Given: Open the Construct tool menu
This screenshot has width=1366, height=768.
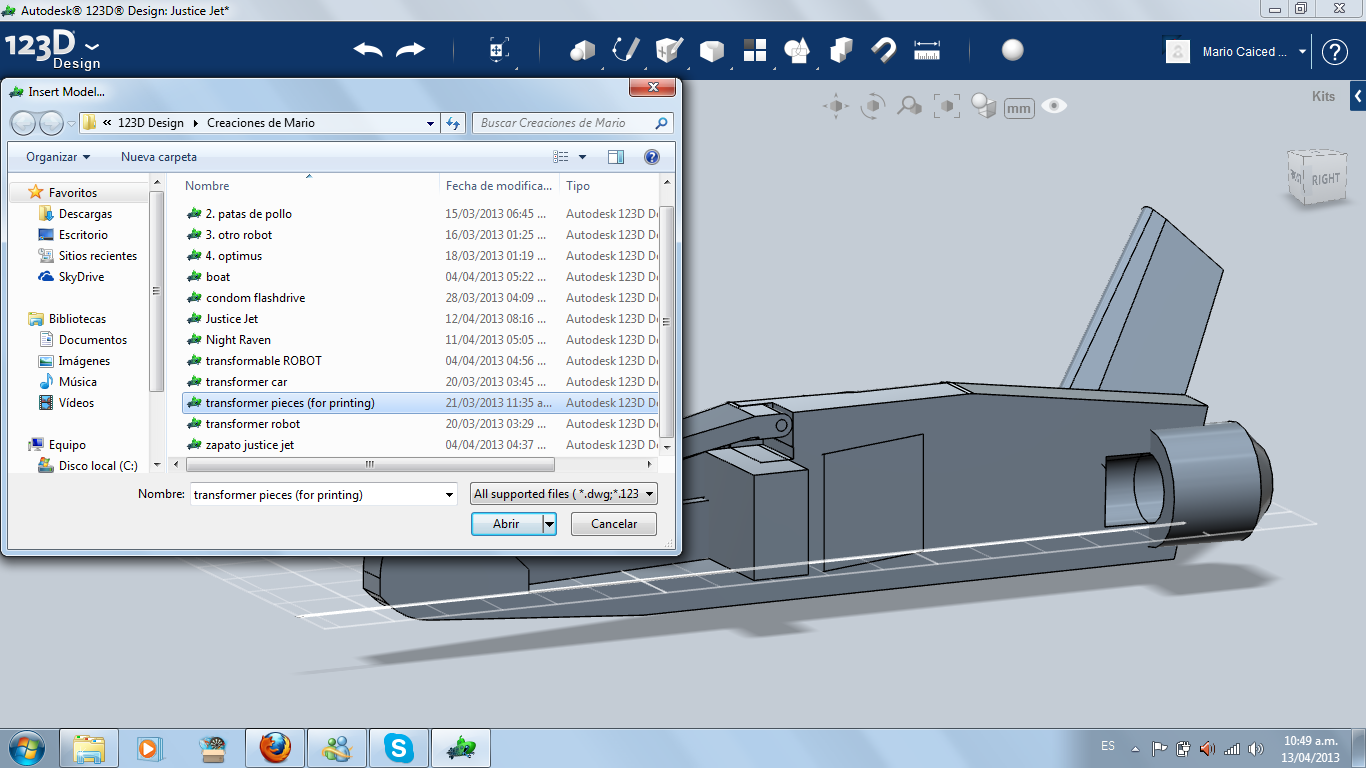Looking at the screenshot, I should (669, 50).
